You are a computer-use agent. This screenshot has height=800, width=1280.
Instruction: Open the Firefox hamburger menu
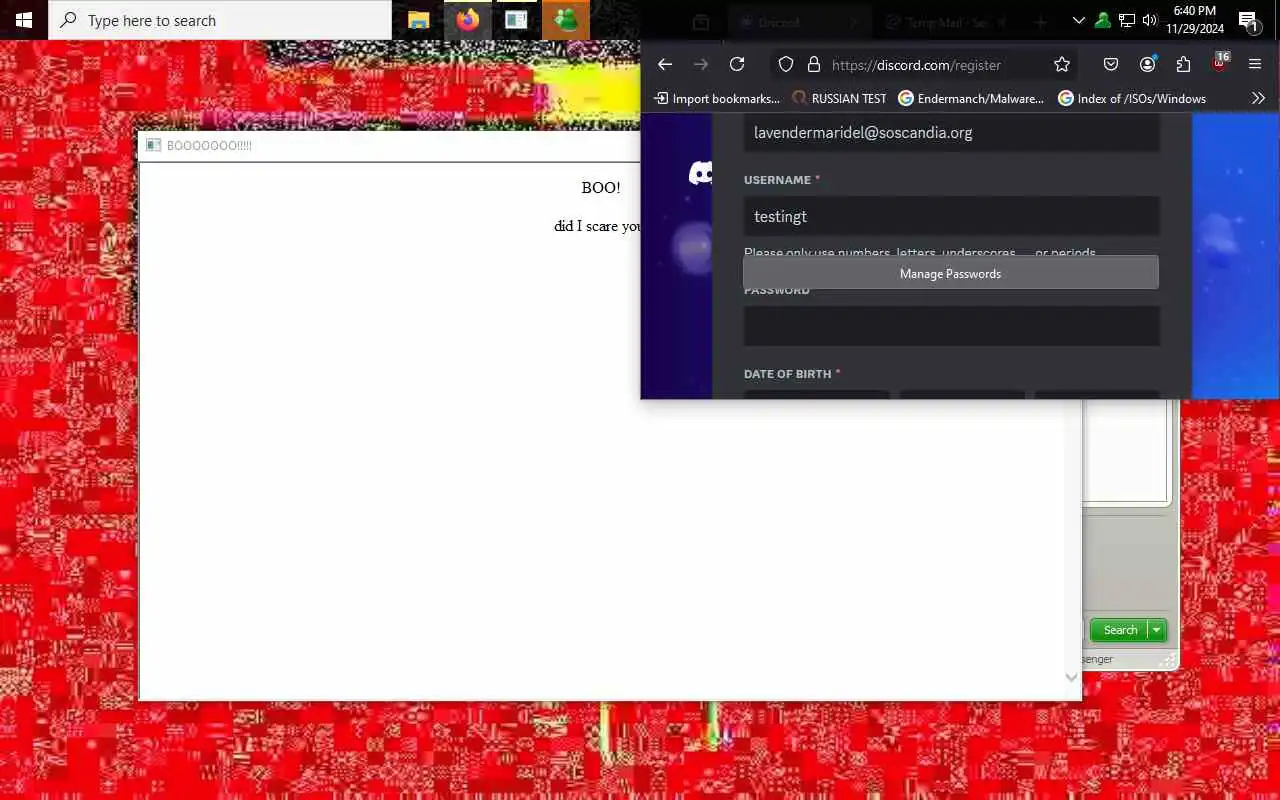tap(1255, 65)
